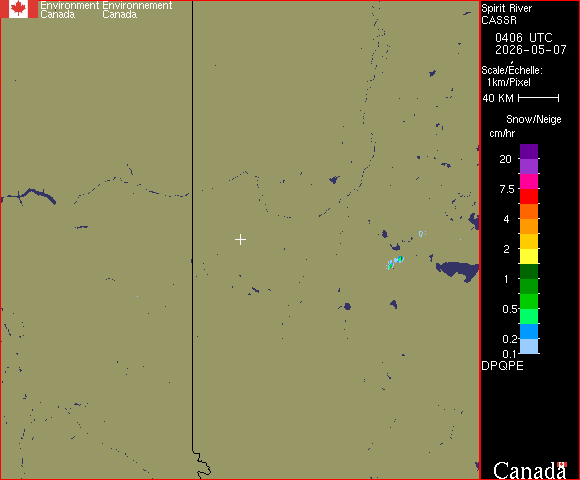Click the Canada wordmark logo

coord(530,470)
